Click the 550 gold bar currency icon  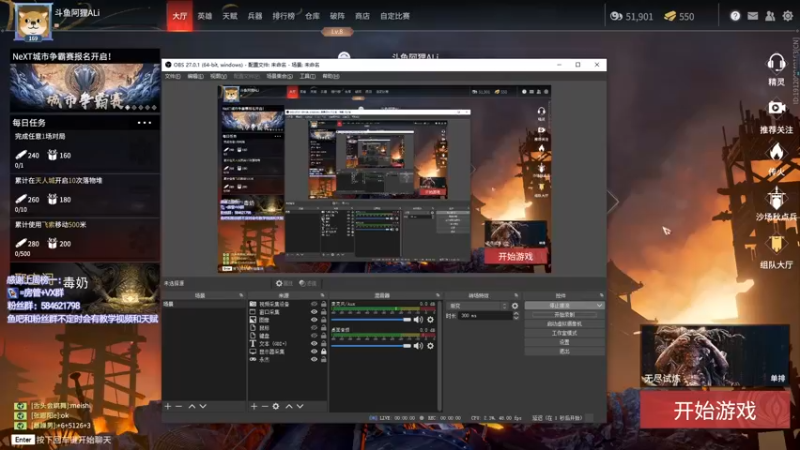(x=670, y=16)
